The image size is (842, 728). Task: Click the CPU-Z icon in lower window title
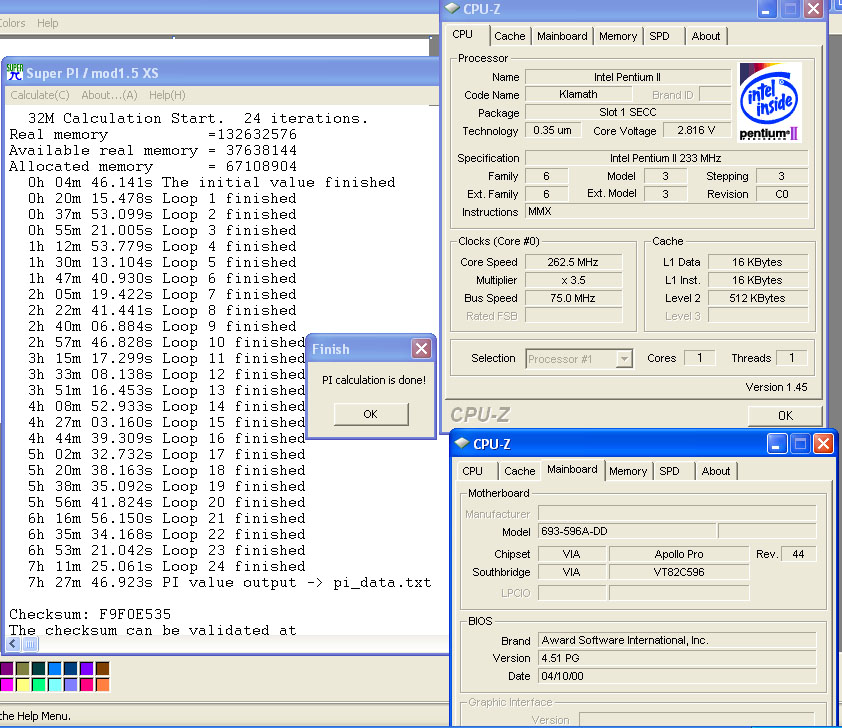(x=462, y=443)
